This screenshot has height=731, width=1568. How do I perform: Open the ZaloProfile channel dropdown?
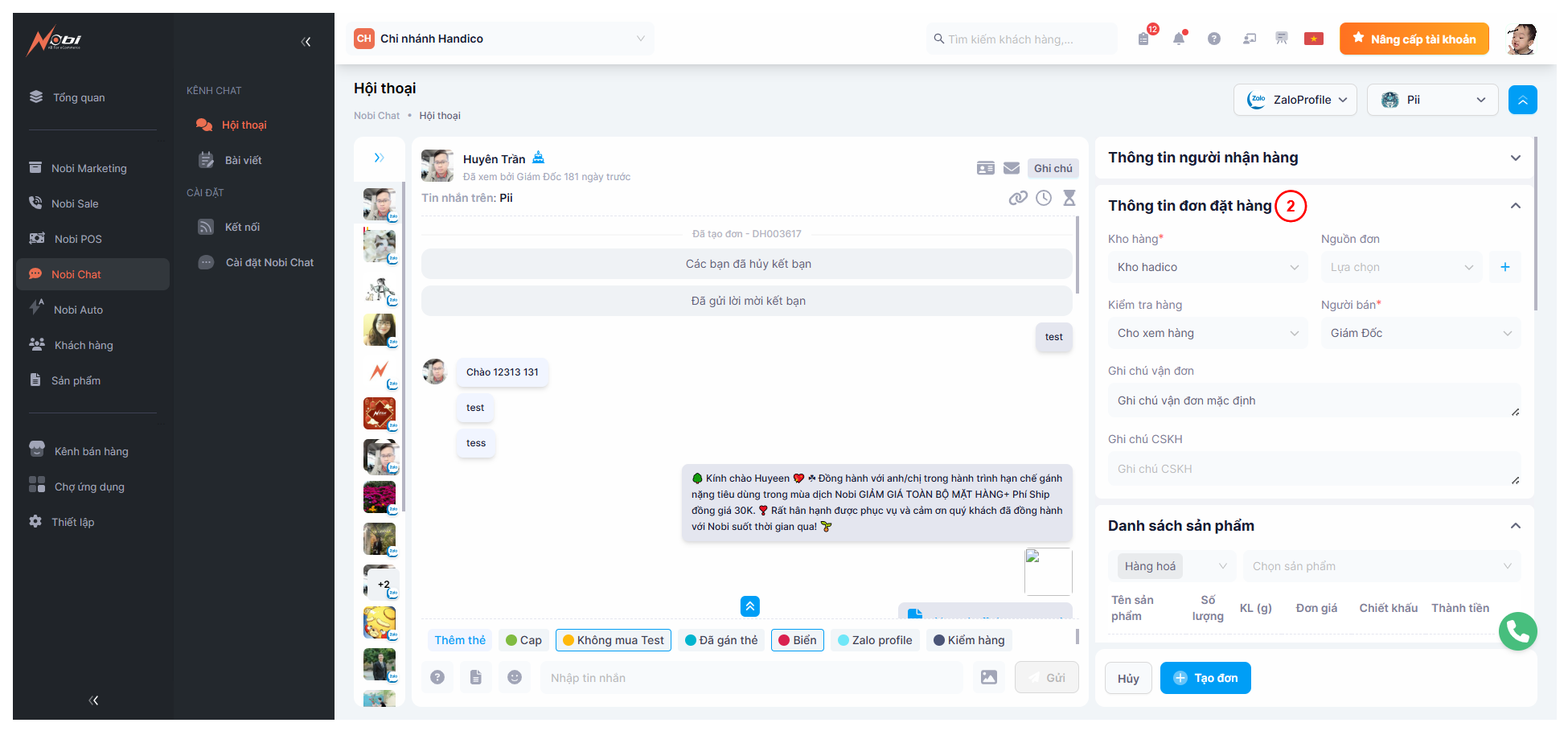(x=1295, y=100)
